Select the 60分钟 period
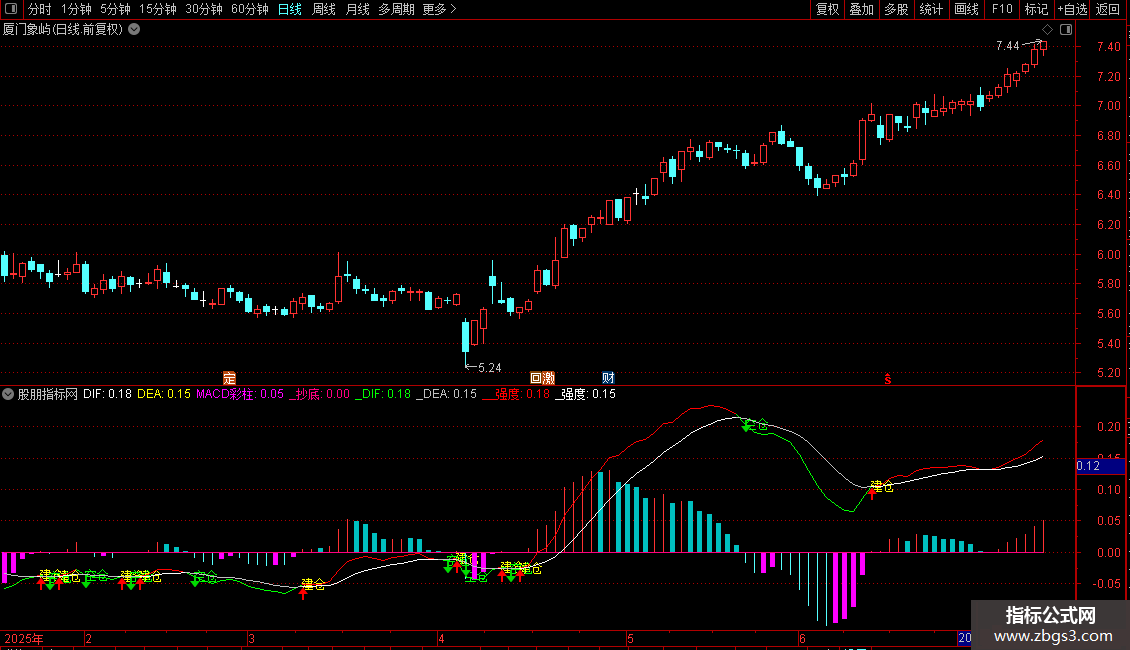Screen dimensions: 1130x650 (x=249, y=9)
